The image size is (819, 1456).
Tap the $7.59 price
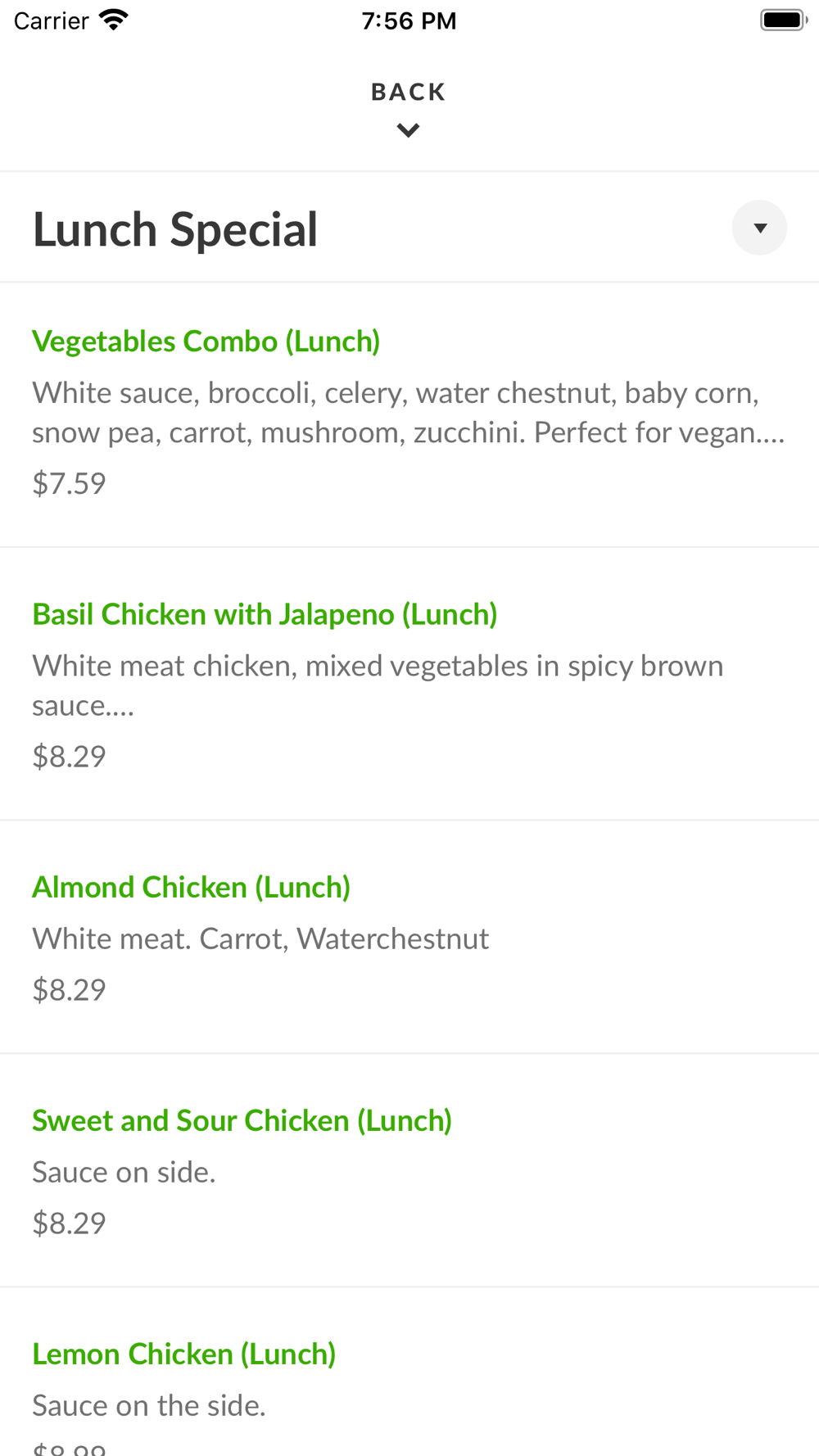(70, 483)
